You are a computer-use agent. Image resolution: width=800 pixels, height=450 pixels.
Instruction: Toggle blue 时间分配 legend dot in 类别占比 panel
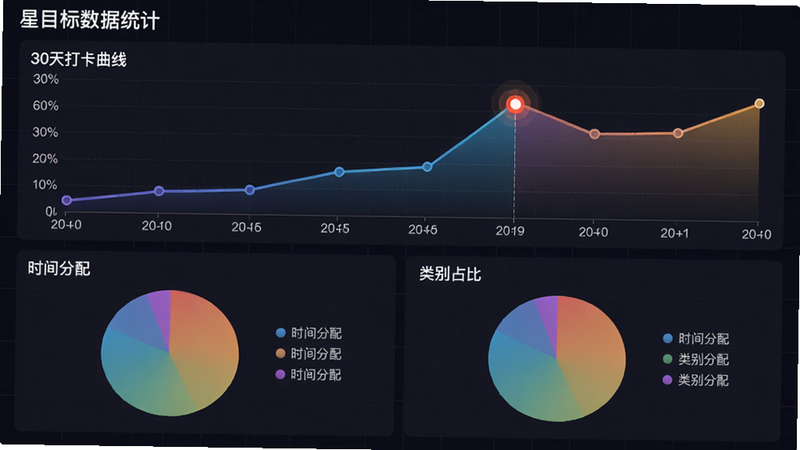click(x=667, y=338)
